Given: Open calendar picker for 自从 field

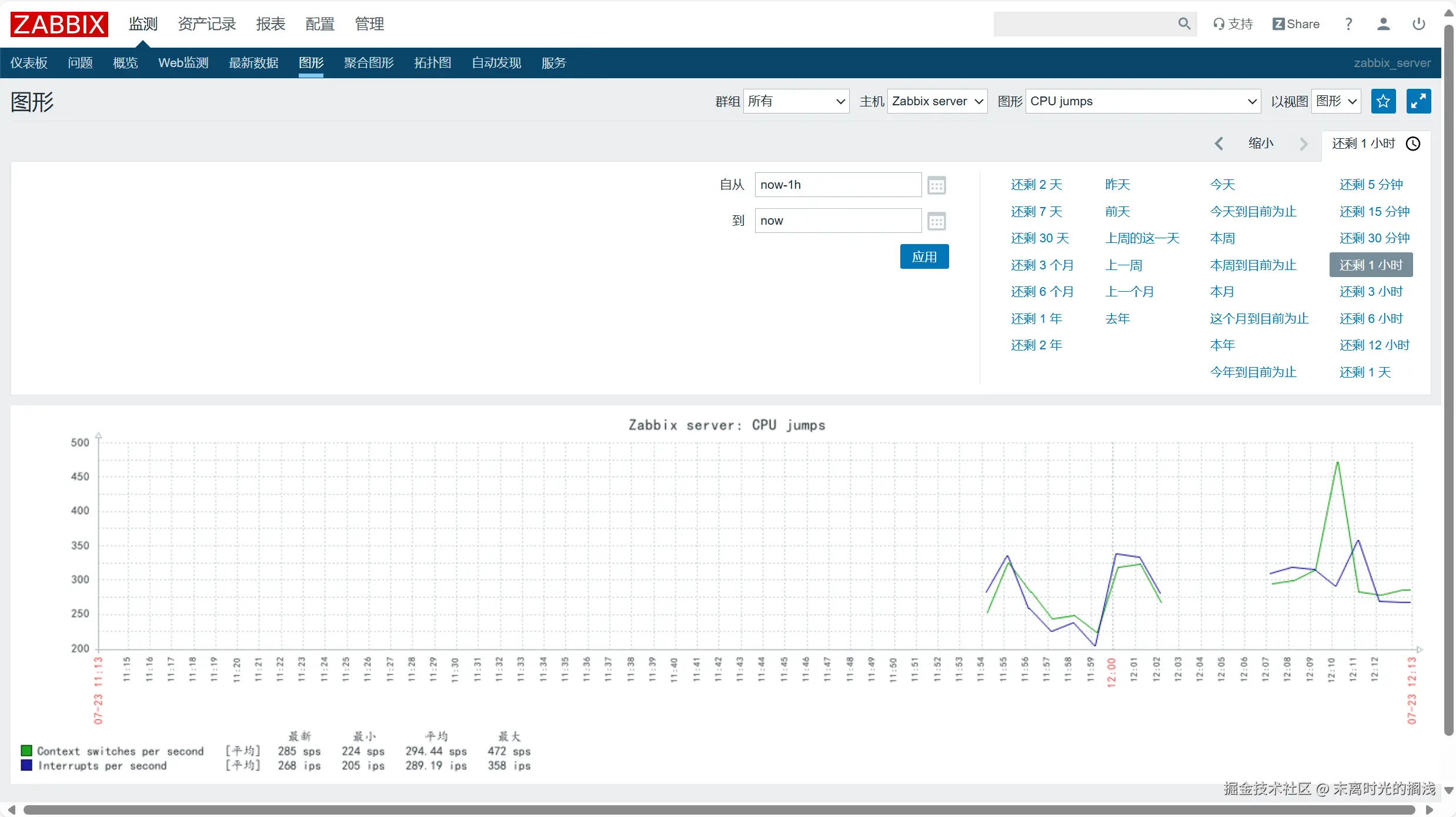Looking at the screenshot, I should 936,185.
